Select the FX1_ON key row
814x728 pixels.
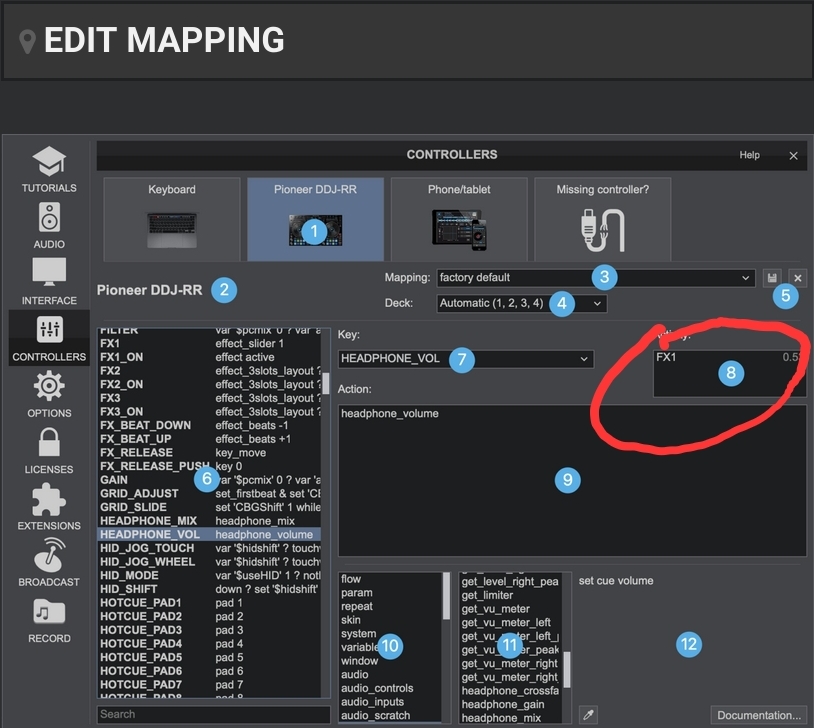coord(209,357)
